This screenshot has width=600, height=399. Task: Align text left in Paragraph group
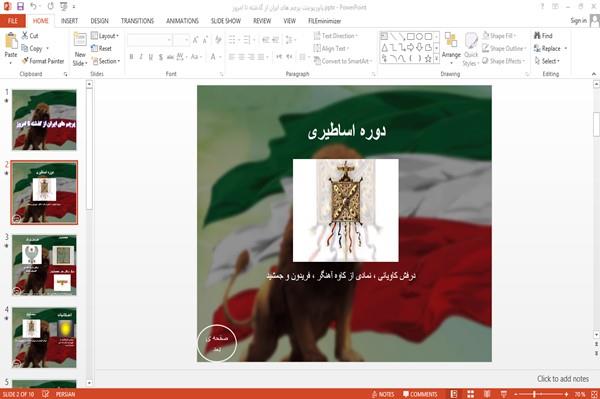232,57
